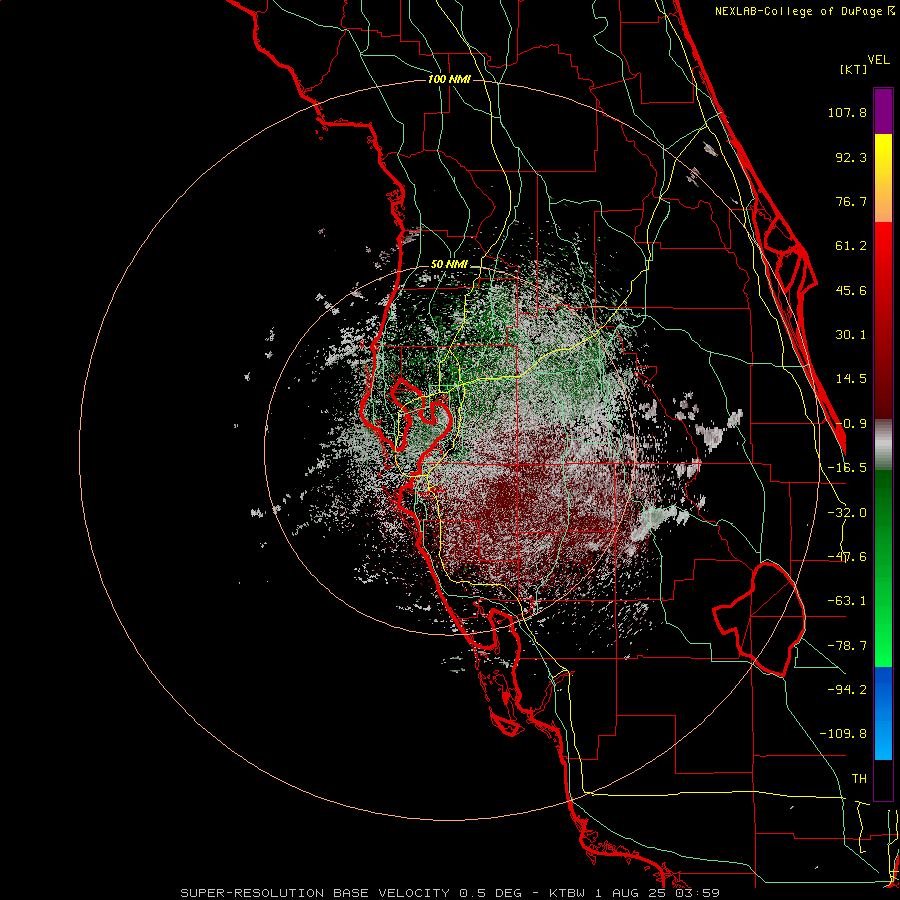
Task: Click the blue segment of velocity color bar
Action: (883, 713)
